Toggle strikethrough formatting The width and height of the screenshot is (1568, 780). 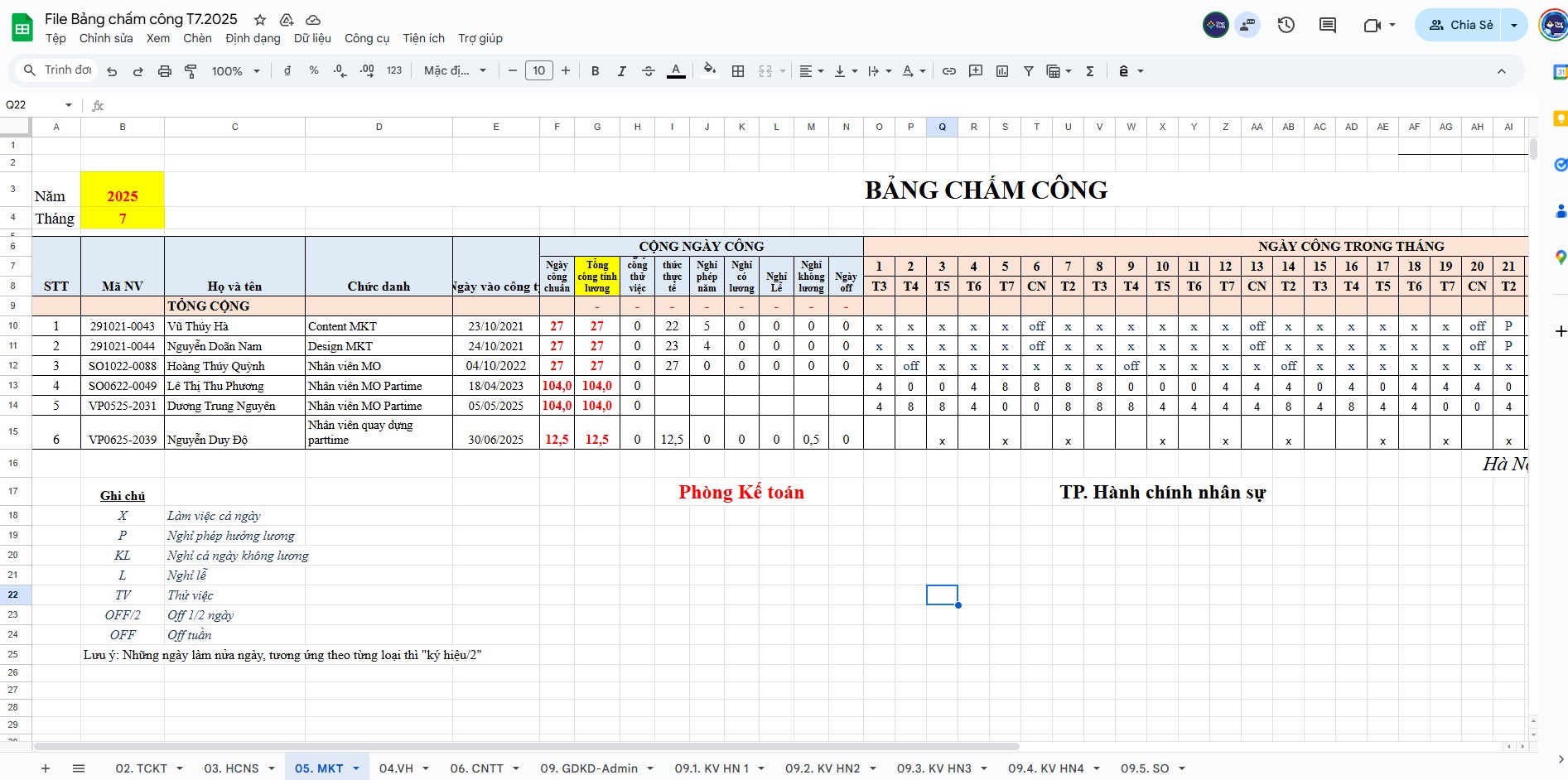pos(649,71)
